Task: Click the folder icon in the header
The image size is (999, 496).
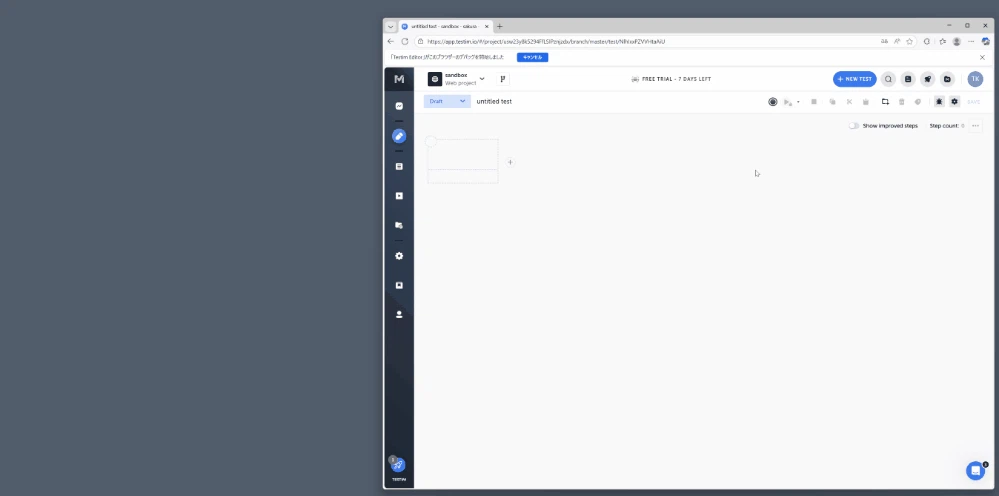Action: point(947,79)
